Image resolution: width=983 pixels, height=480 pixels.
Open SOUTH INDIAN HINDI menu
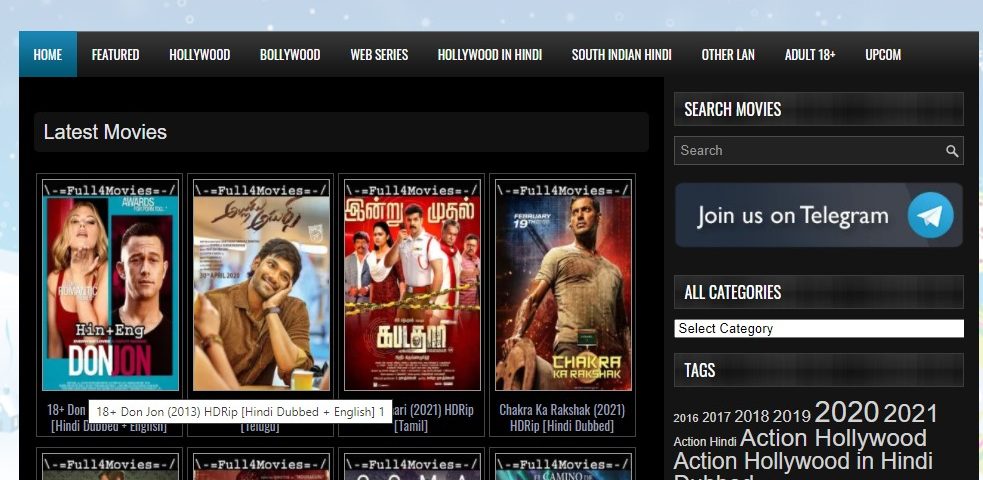point(621,55)
